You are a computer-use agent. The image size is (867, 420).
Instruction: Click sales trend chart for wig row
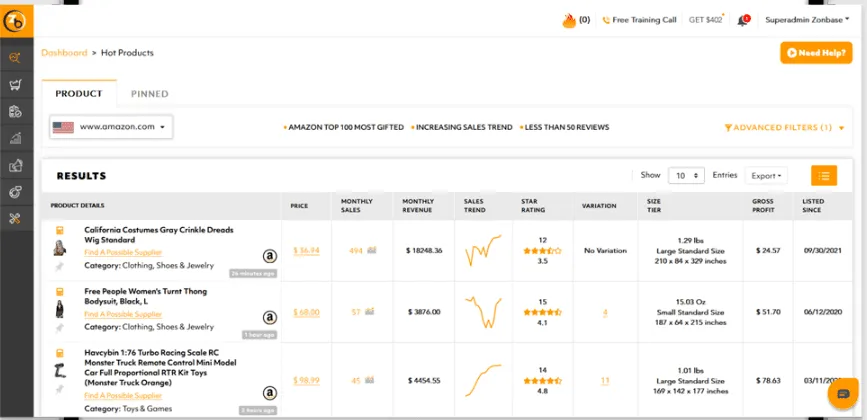point(483,250)
